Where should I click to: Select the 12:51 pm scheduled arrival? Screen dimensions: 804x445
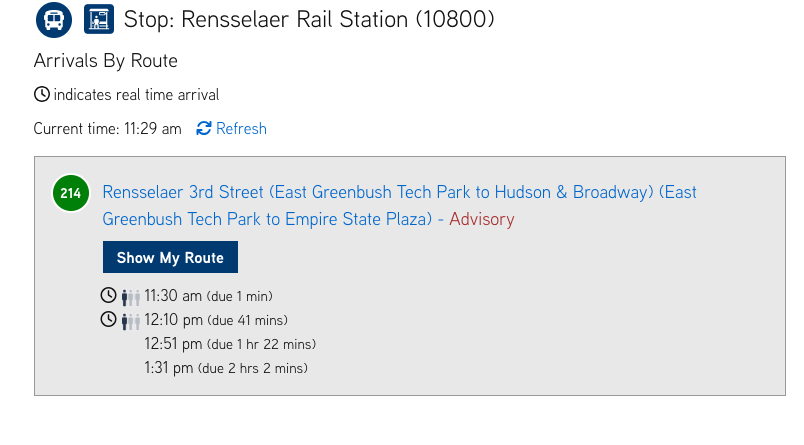173,344
